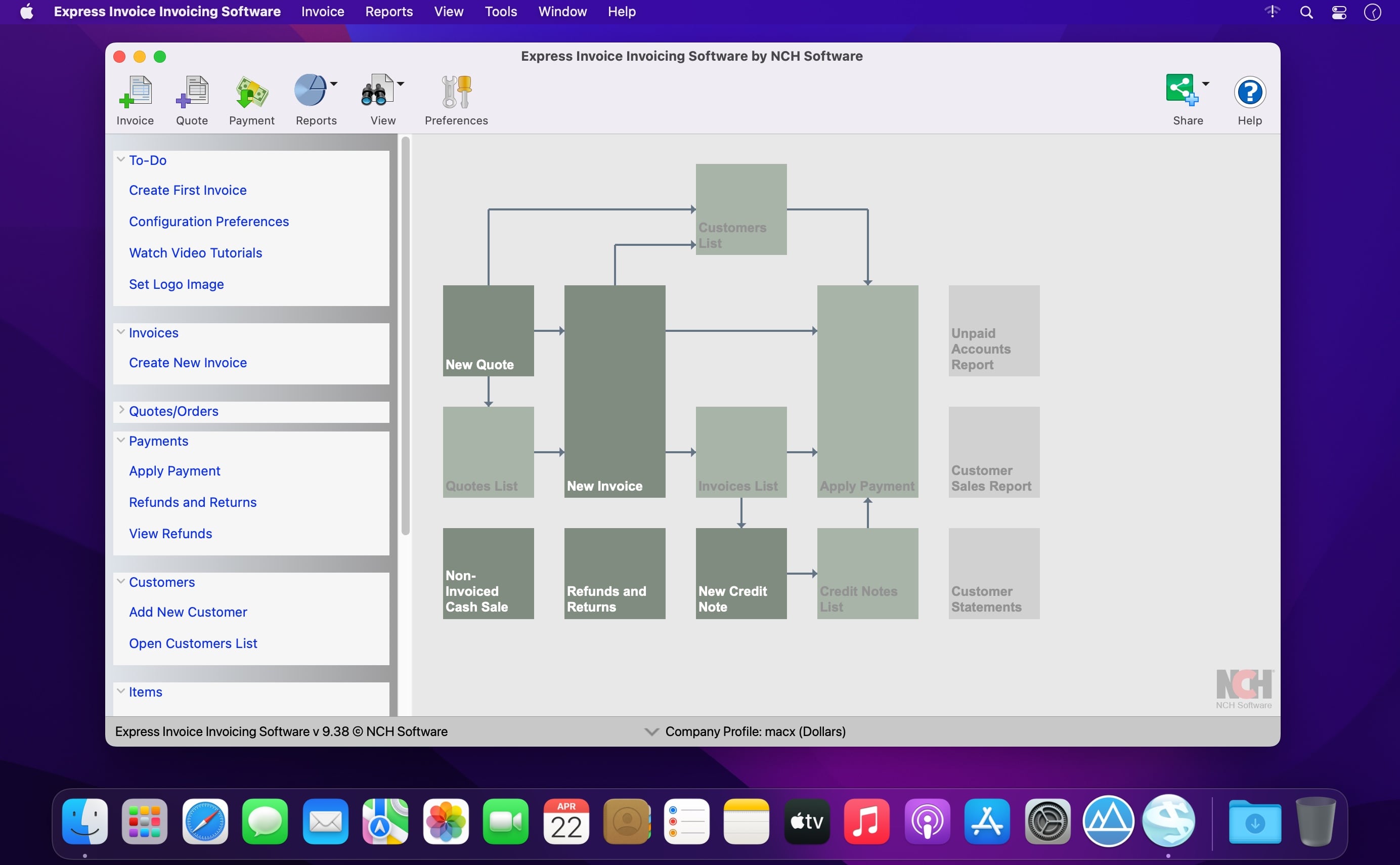Click the Refunds and Returns flowchart tile

pos(615,573)
